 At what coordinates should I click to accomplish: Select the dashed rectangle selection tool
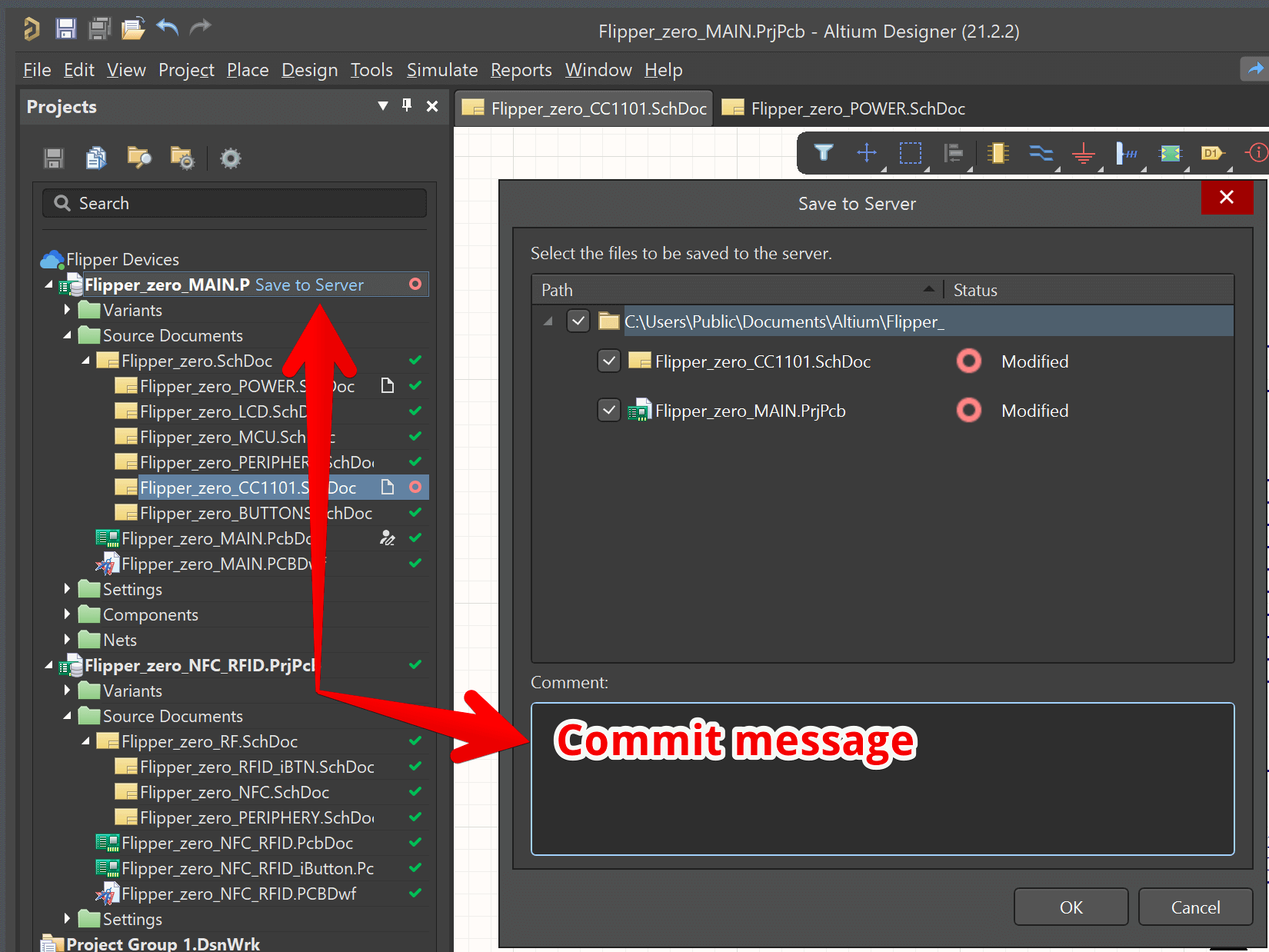click(x=911, y=153)
